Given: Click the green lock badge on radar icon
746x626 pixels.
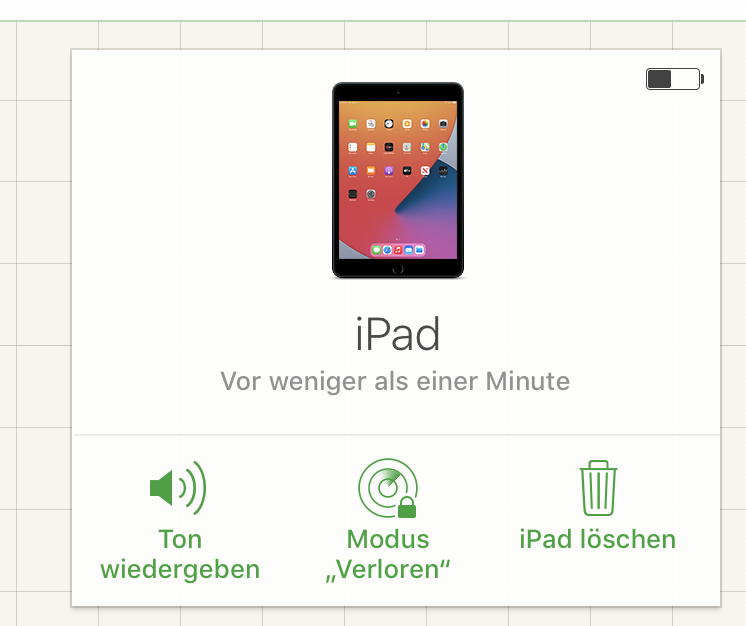Looking at the screenshot, I should pos(407,508).
